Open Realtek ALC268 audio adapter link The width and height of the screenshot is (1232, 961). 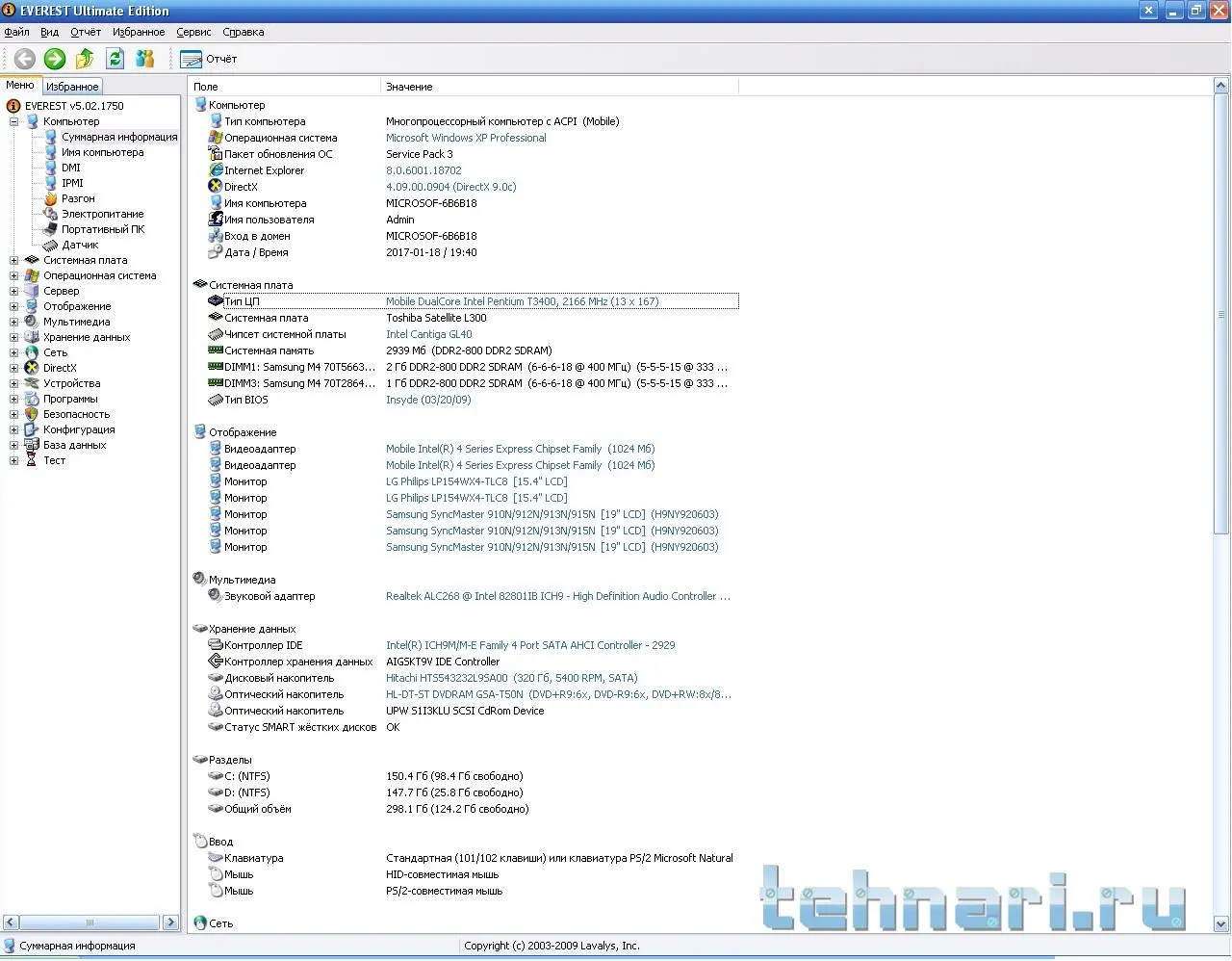coord(558,596)
